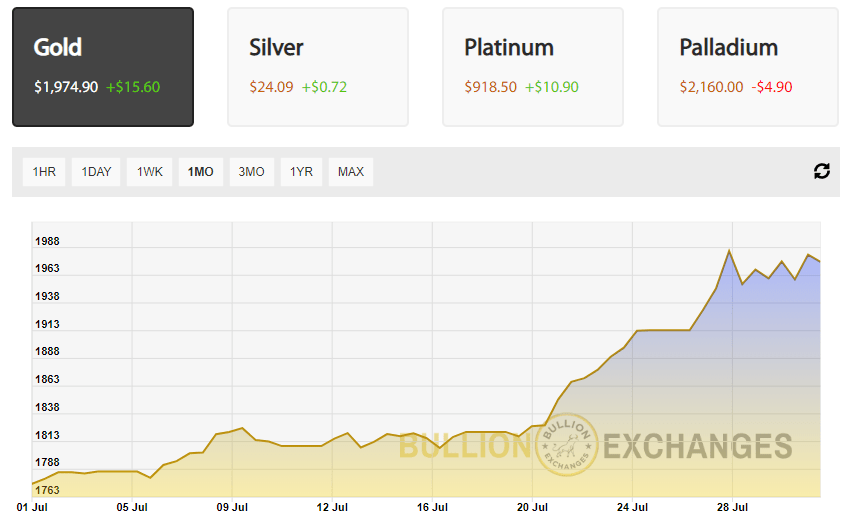This screenshot has height=523, width=849.
Task: Select the 1MO time range
Action: (201, 172)
